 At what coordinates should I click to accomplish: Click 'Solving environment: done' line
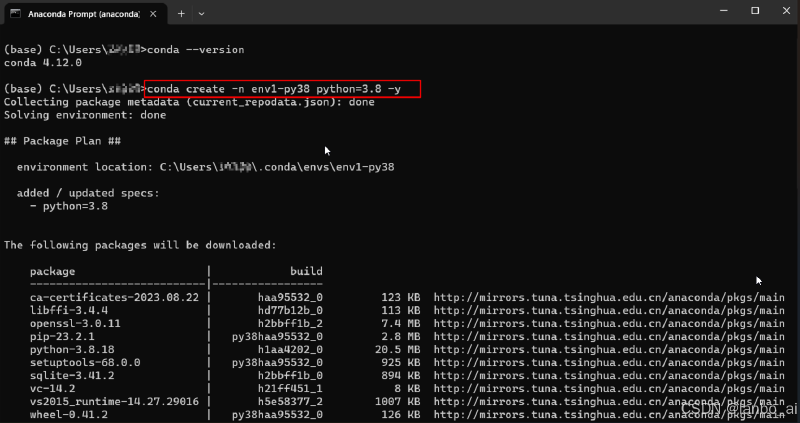85,115
